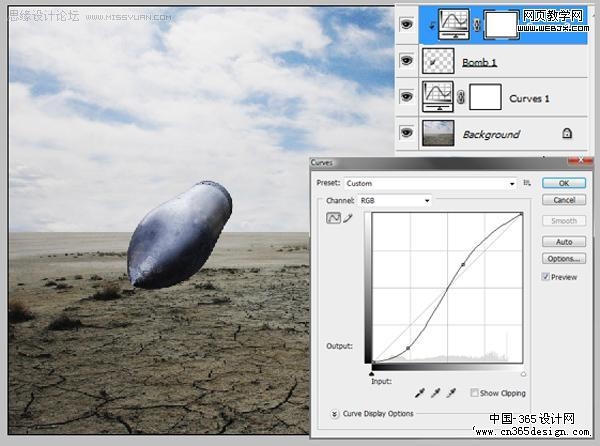Select the black point eyedropper
600x446 pixels.
(420, 393)
